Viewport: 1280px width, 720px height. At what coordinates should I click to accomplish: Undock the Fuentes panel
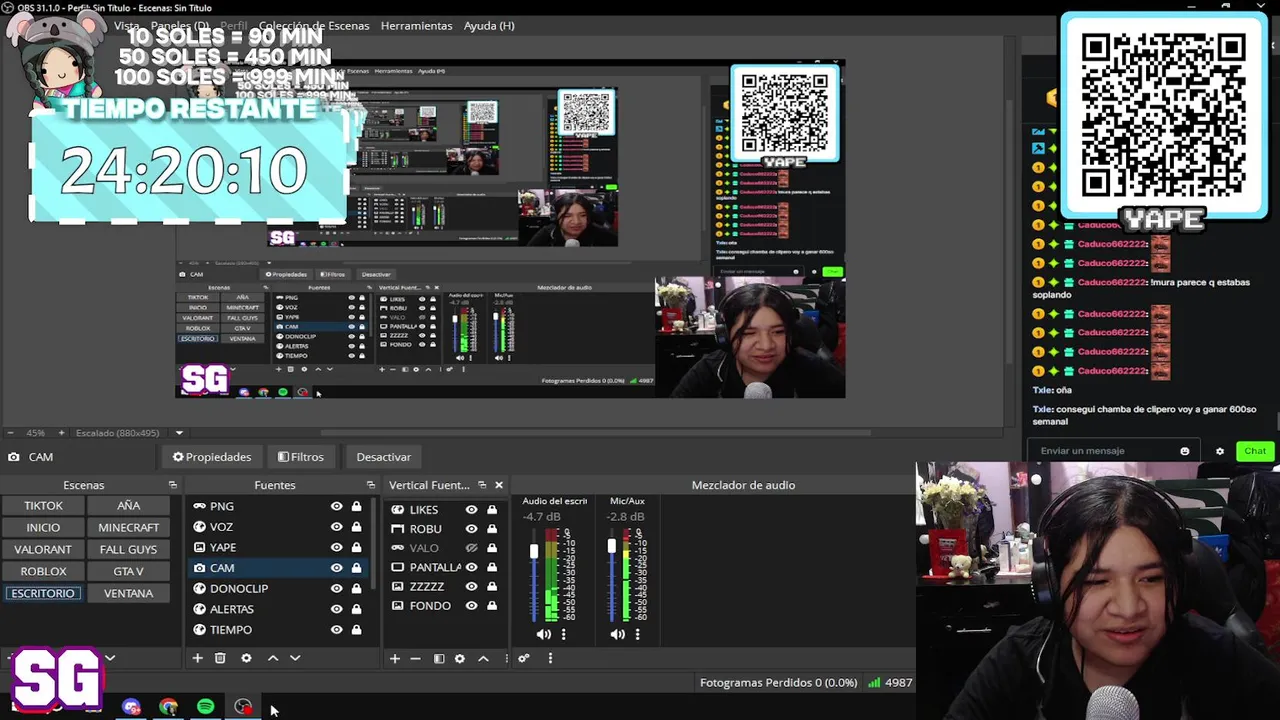pos(370,485)
